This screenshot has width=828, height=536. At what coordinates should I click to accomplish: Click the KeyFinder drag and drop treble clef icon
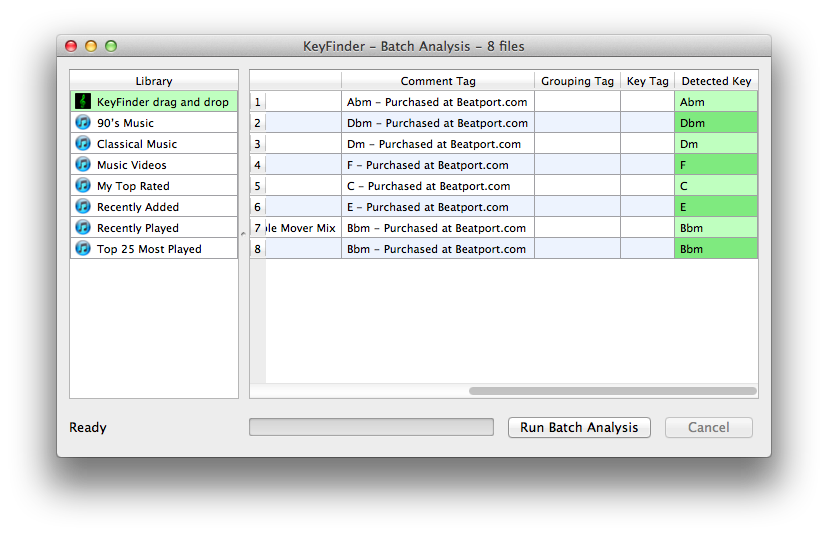point(84,102)
